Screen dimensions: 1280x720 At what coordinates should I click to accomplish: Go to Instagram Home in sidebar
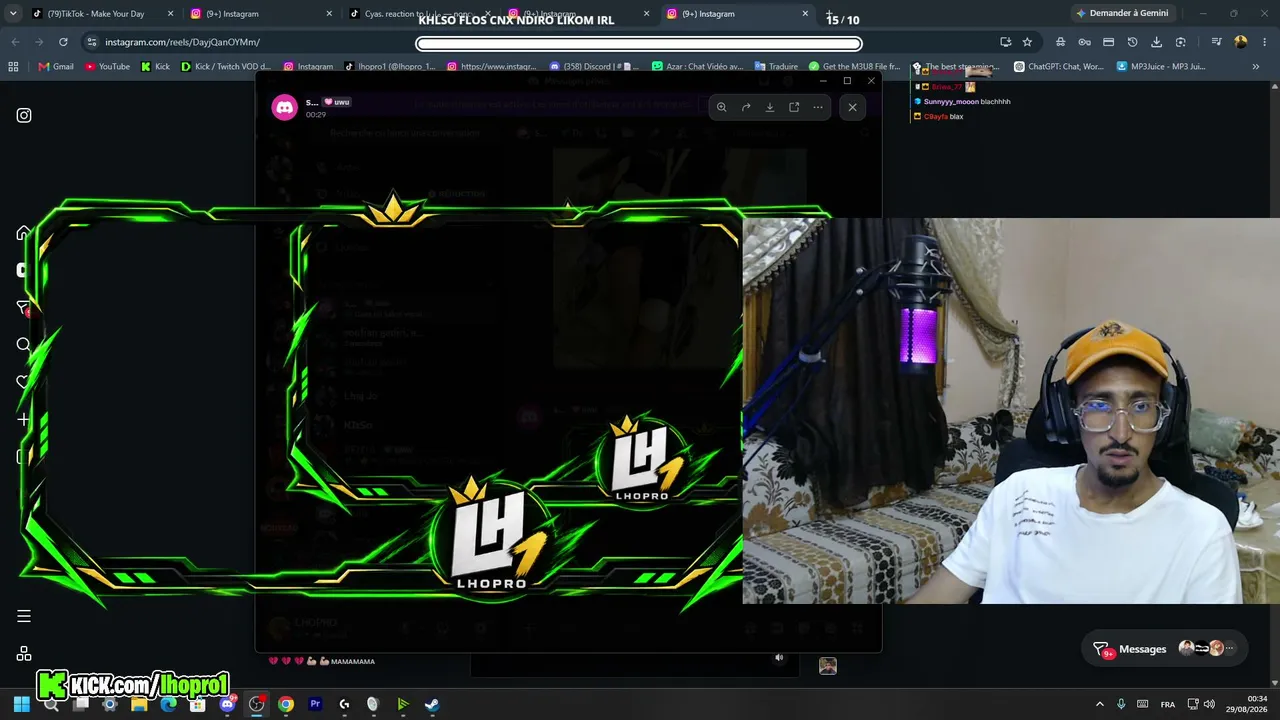pyautogui.click(x=24, y=233)
